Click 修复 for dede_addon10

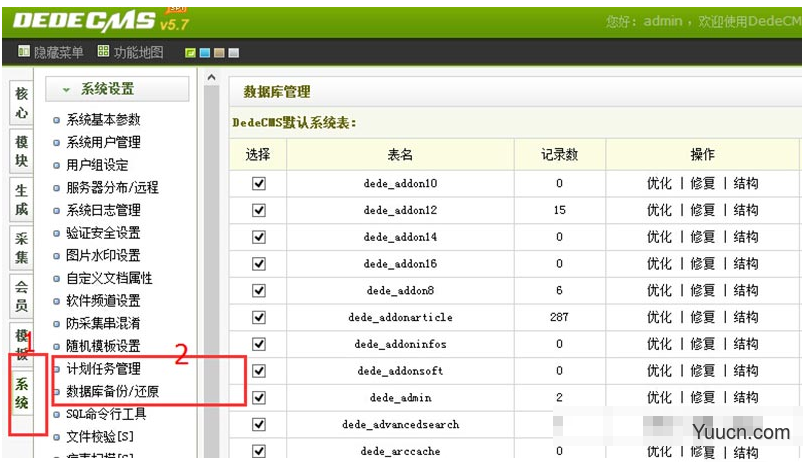[703, 183]
